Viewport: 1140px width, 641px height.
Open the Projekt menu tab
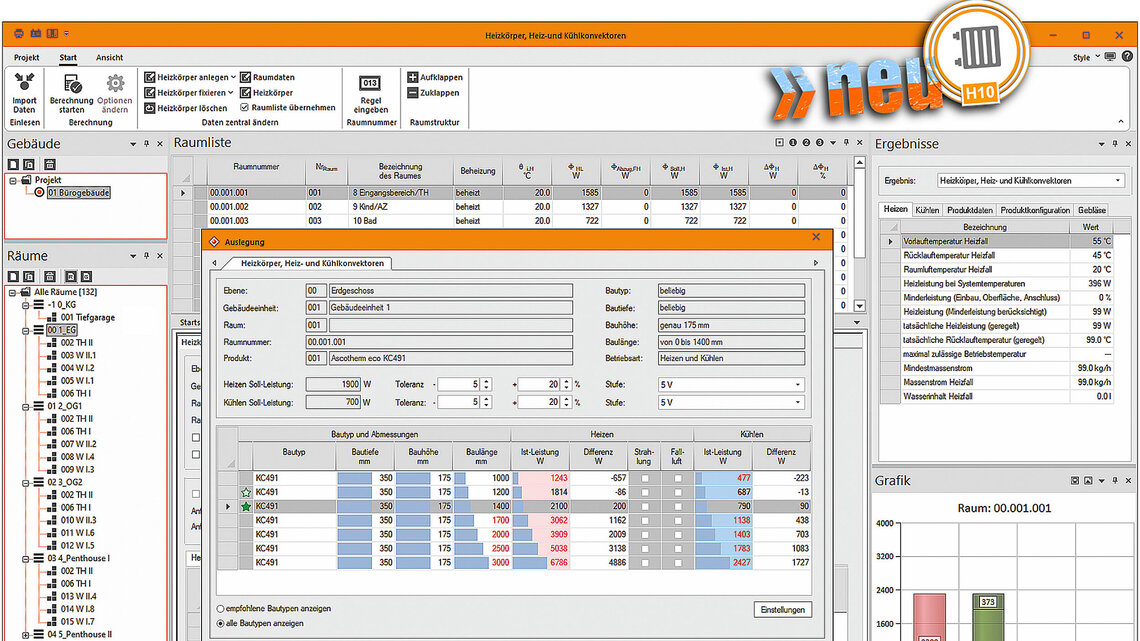click(x=26, y=57)
